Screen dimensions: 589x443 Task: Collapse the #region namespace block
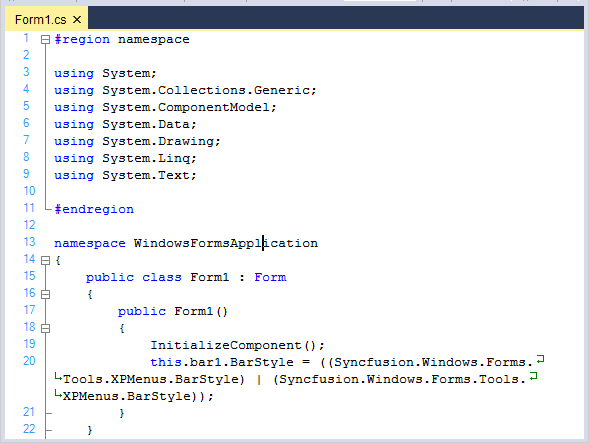pyautogui.click(x=45, y=39)
